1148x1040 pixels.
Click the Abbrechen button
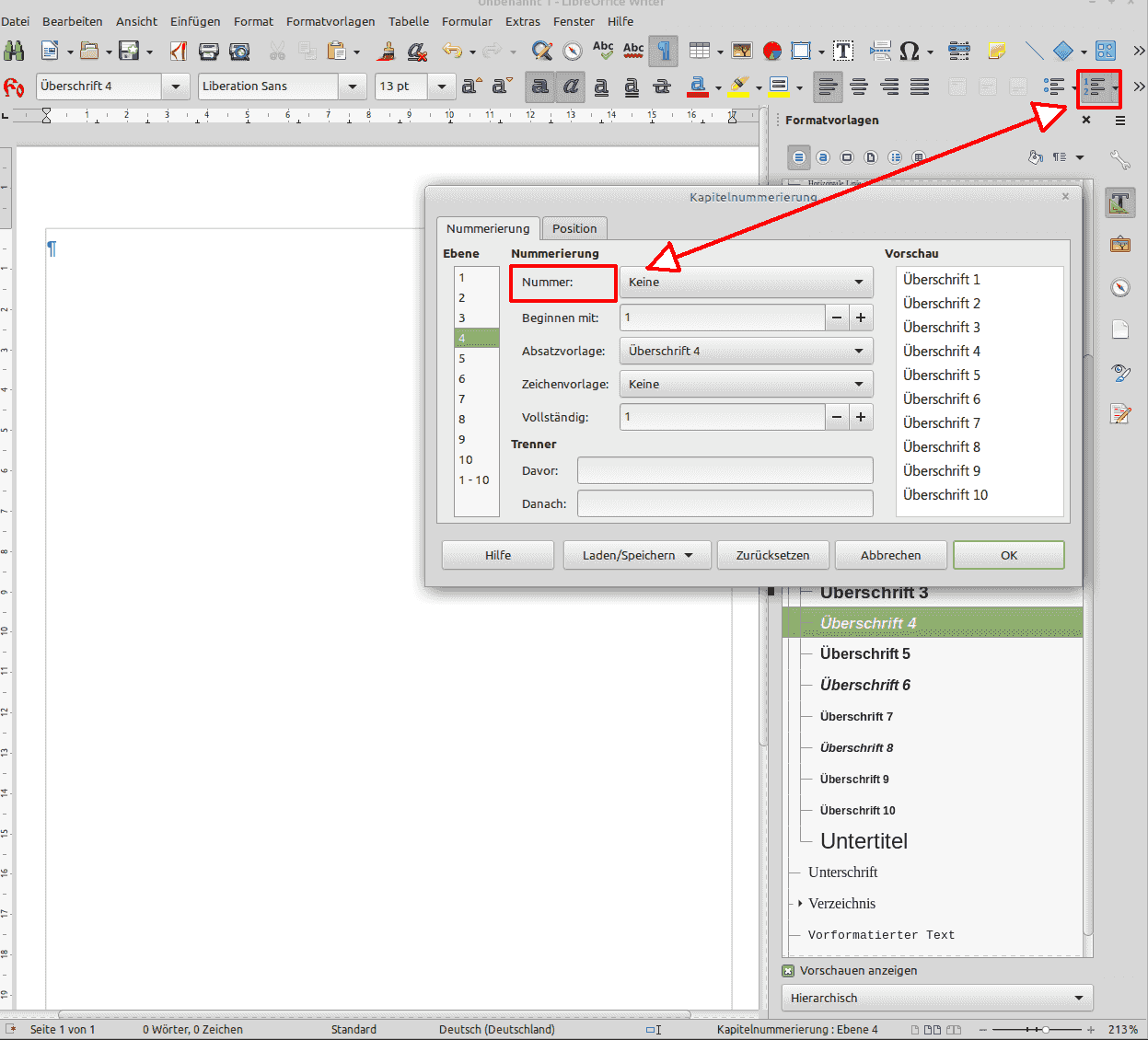pos(890,555)
